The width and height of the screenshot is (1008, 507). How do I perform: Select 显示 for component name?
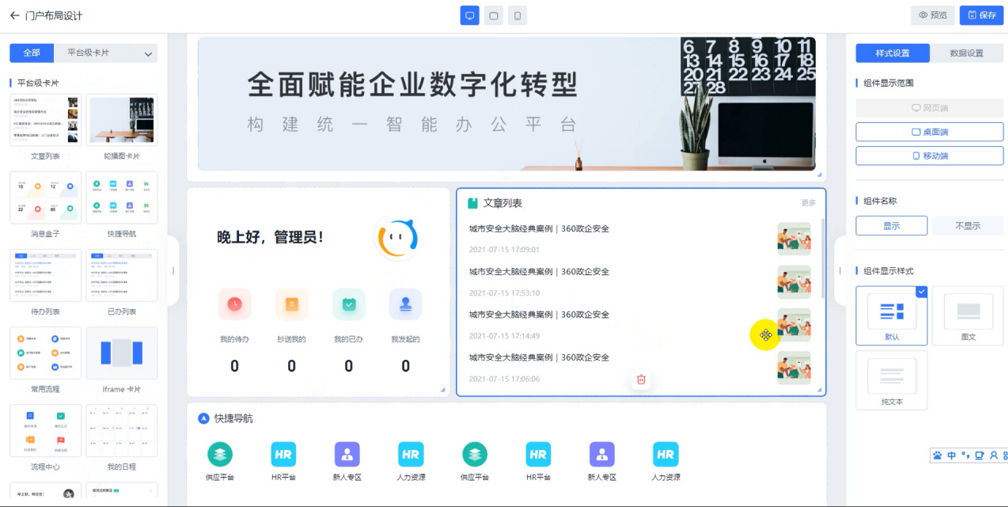point(892,226)
